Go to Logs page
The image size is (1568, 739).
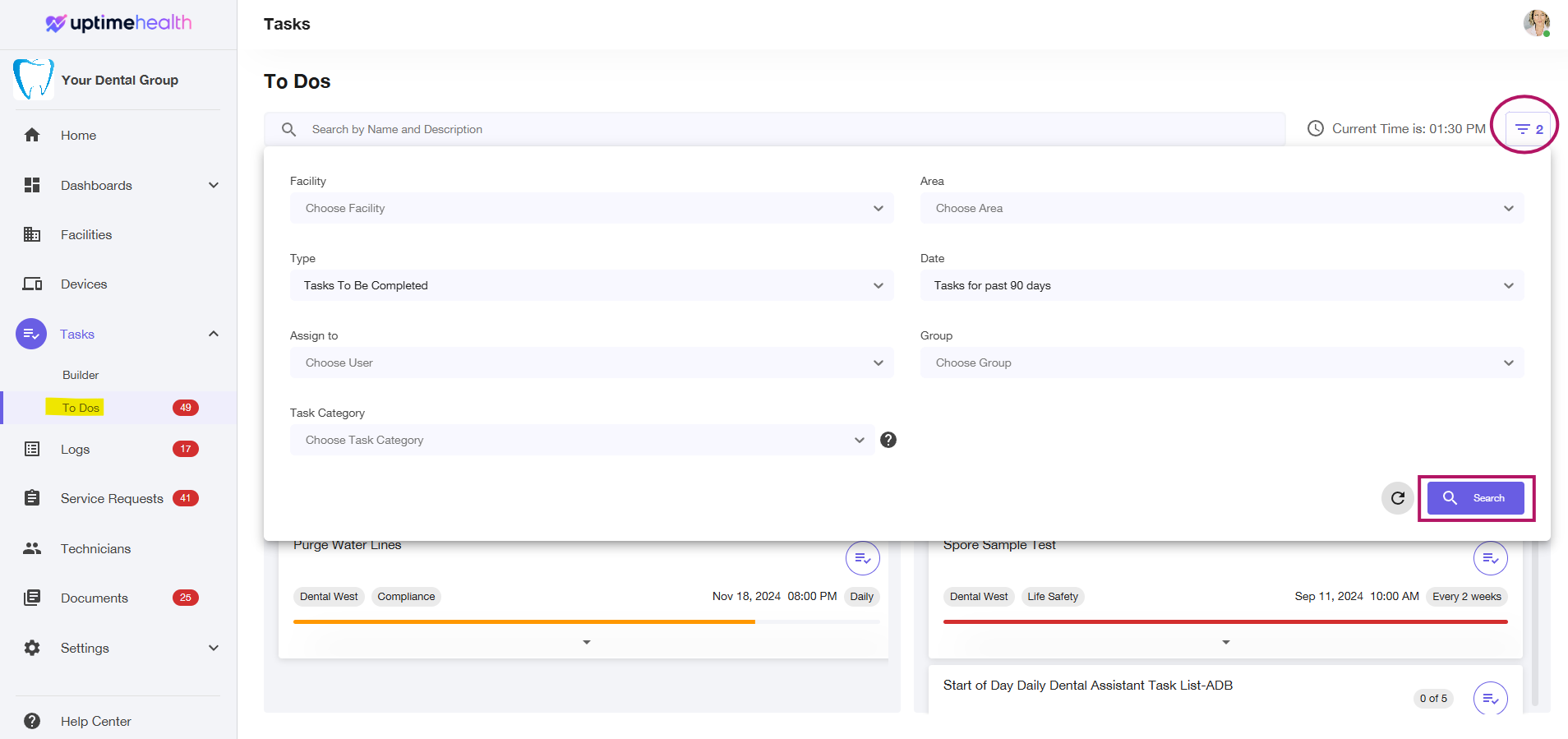pyautogui.click(x=76, y=449)
